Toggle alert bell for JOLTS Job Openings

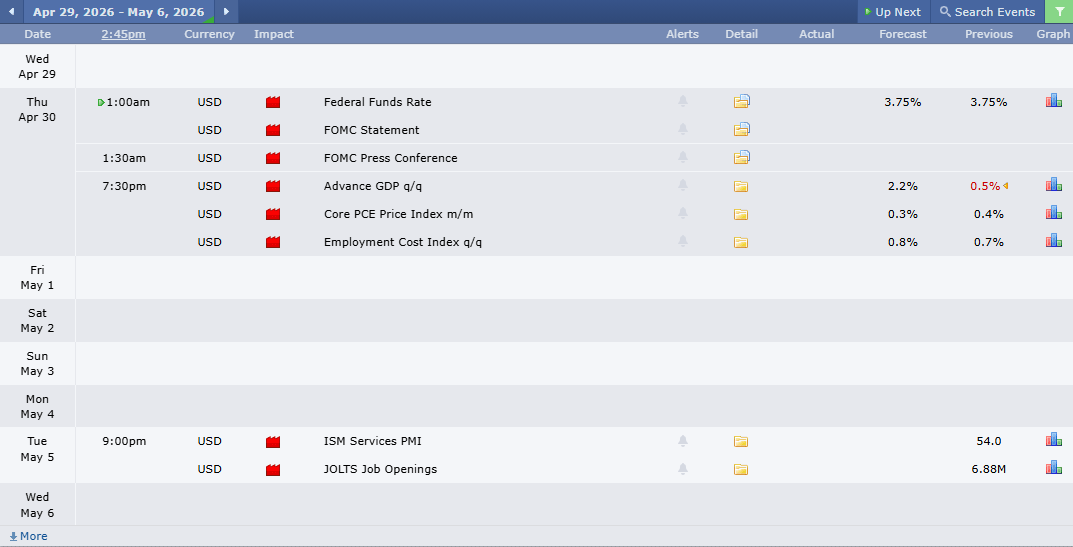pyautogui.click(x=683, y=469)
